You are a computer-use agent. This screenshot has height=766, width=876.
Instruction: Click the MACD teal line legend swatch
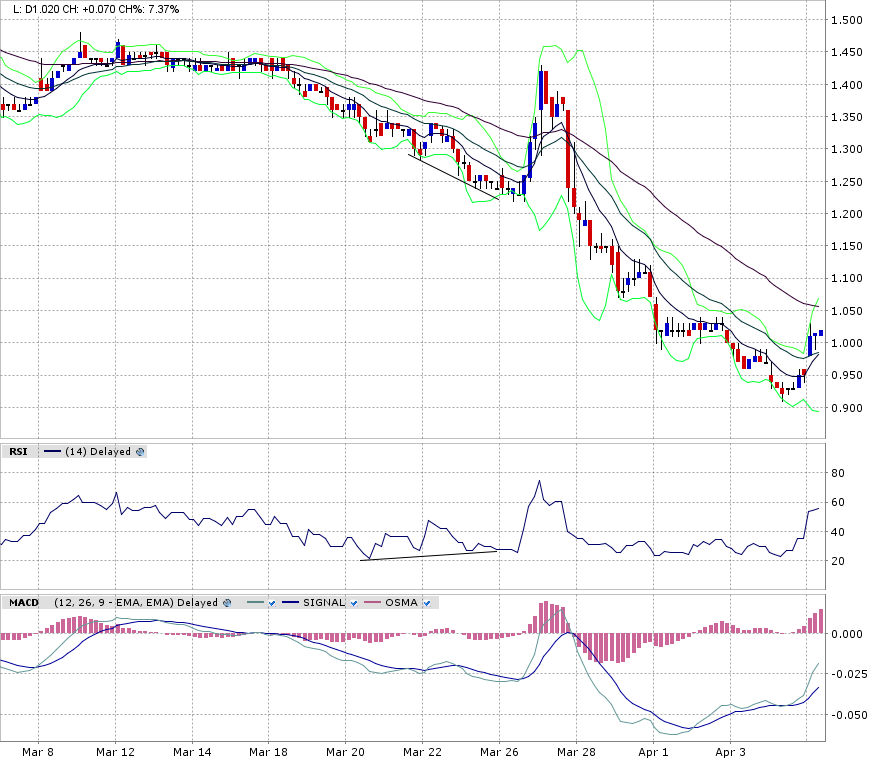[253, 602]
